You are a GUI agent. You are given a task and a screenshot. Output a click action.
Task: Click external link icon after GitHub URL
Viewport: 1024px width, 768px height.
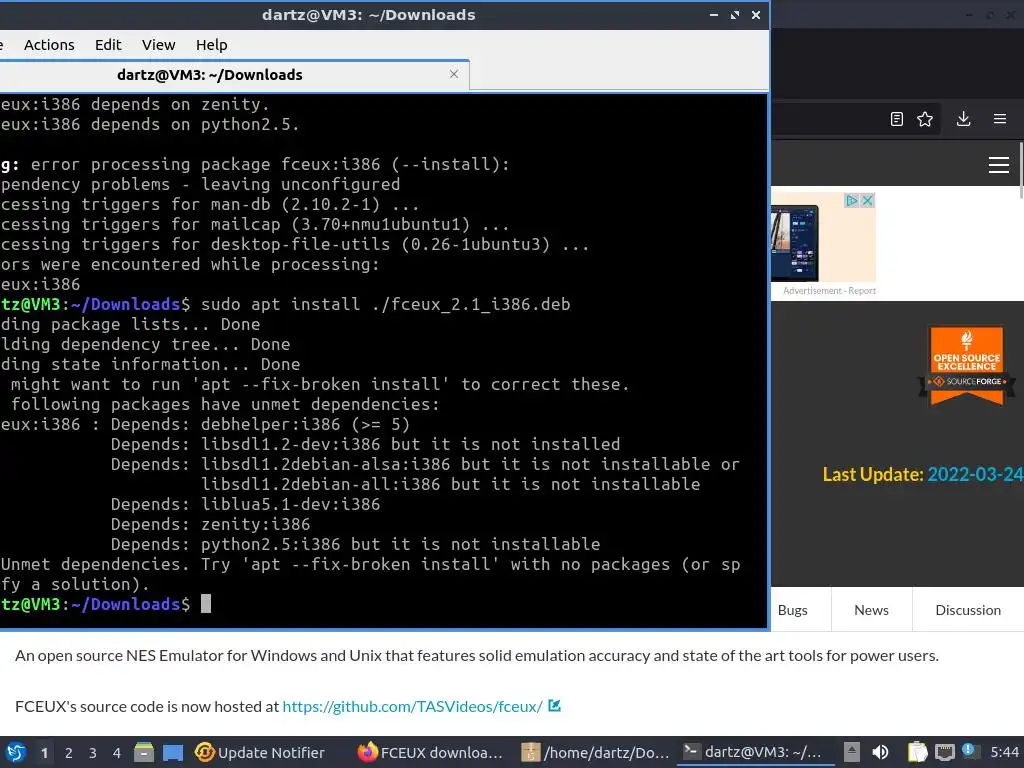coord(554,705)
